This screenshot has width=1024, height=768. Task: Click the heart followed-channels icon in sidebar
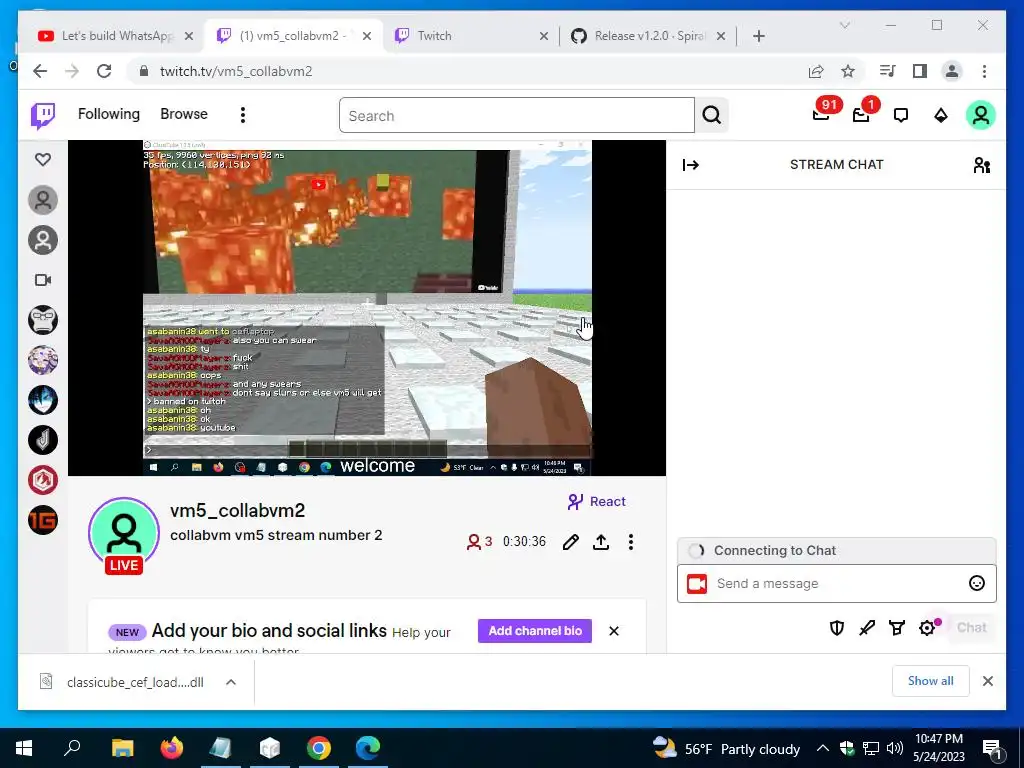pyautogui.click(x=43, y=159)
